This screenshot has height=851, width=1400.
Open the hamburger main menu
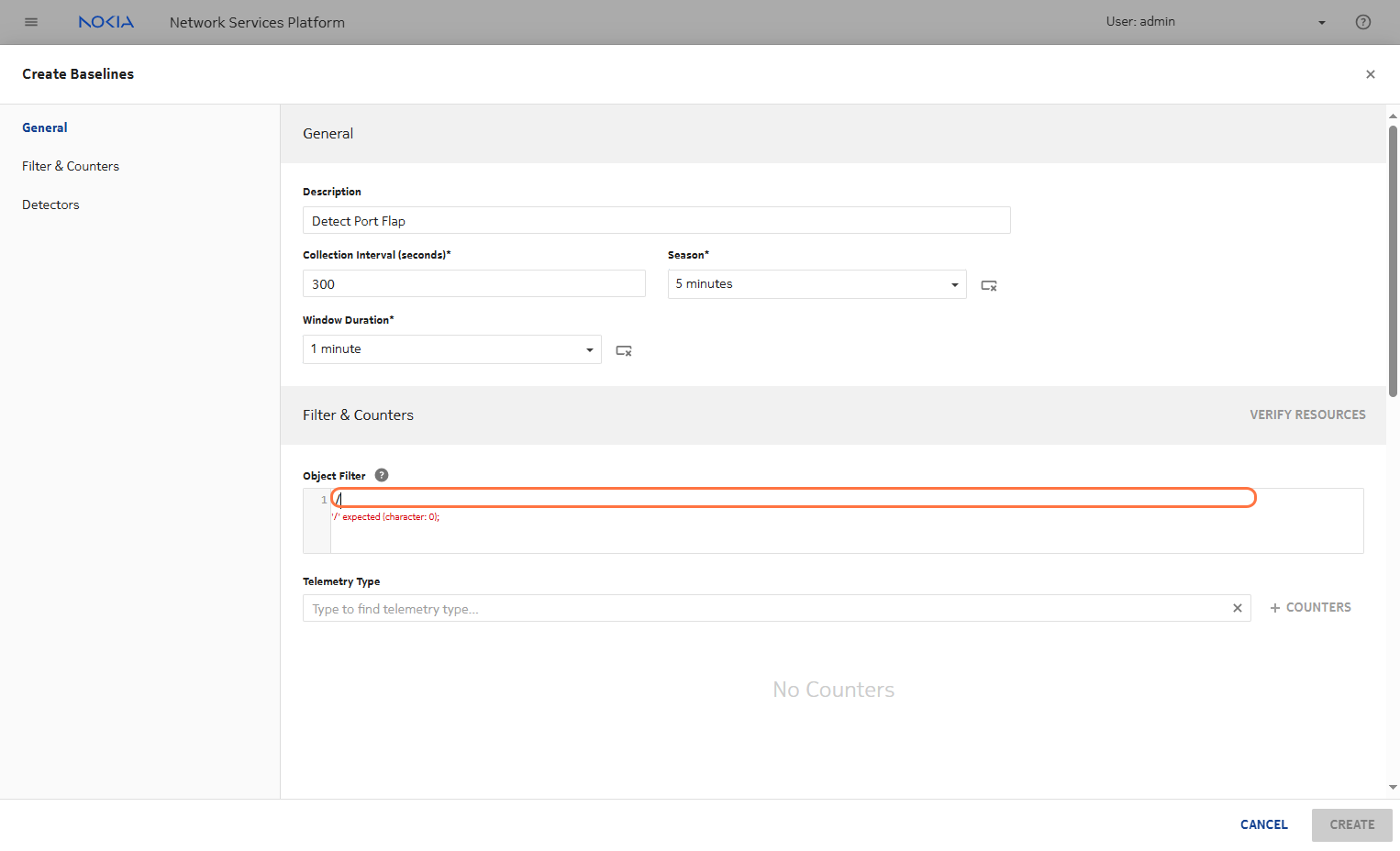31,22
